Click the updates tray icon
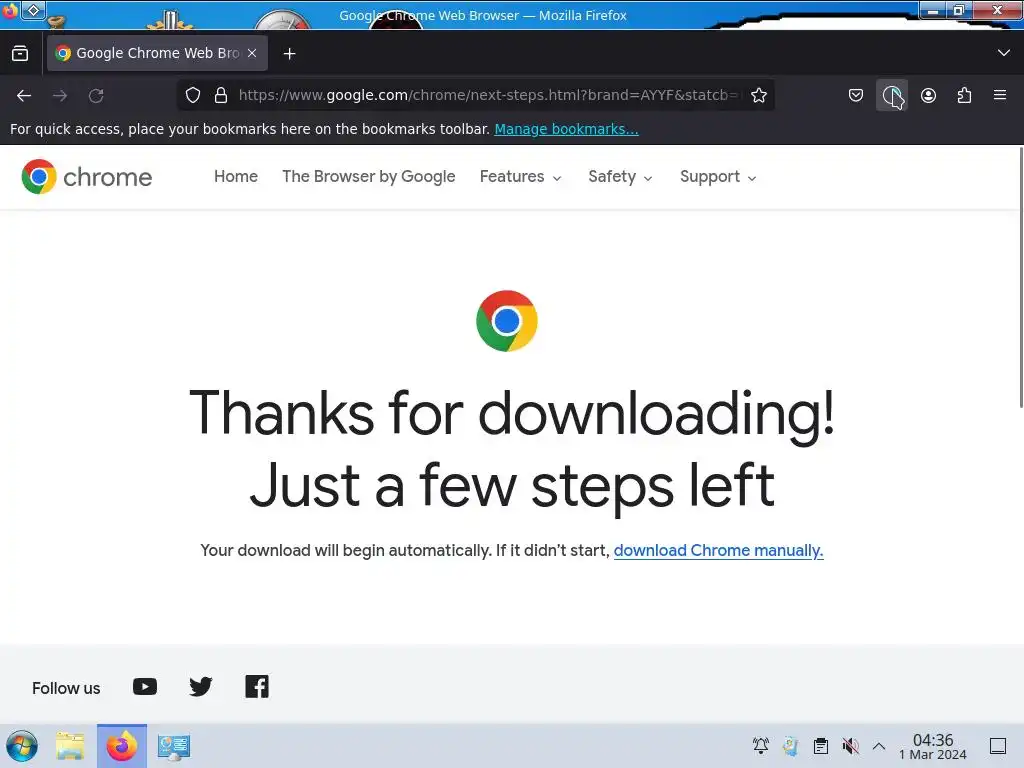Image resolution: width=1024 pixels, height=768 pixels. 790,745
